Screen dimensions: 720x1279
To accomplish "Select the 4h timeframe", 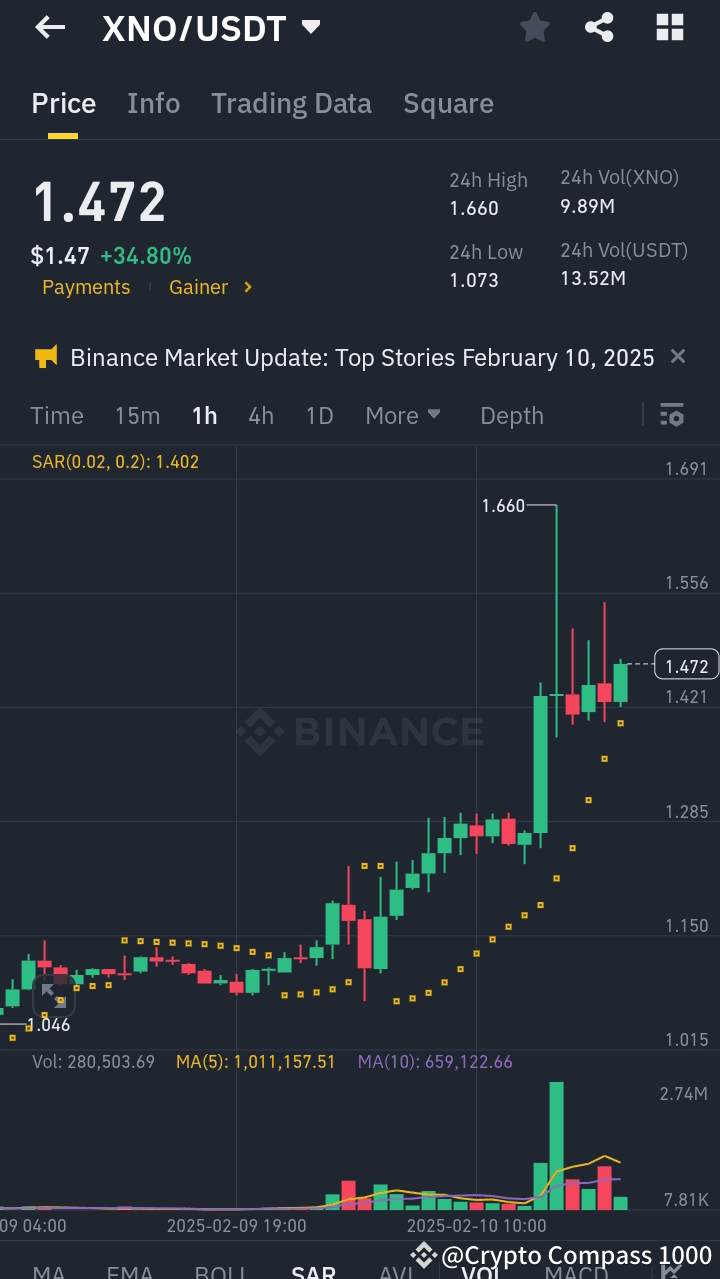I will 261,415.
